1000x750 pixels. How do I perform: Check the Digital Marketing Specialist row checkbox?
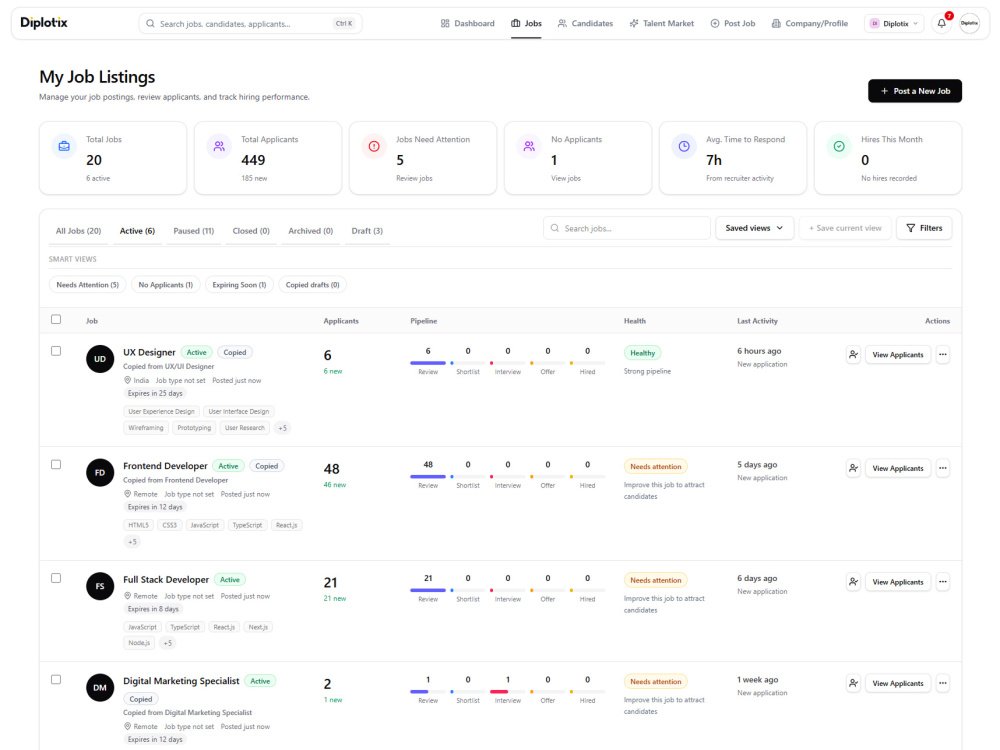56,679
